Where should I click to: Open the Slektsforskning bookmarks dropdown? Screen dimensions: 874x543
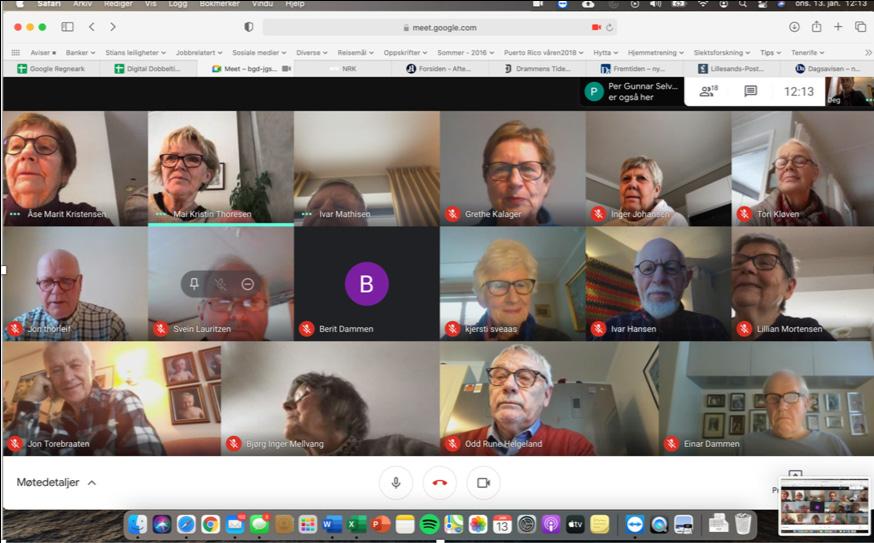[722, 52]
